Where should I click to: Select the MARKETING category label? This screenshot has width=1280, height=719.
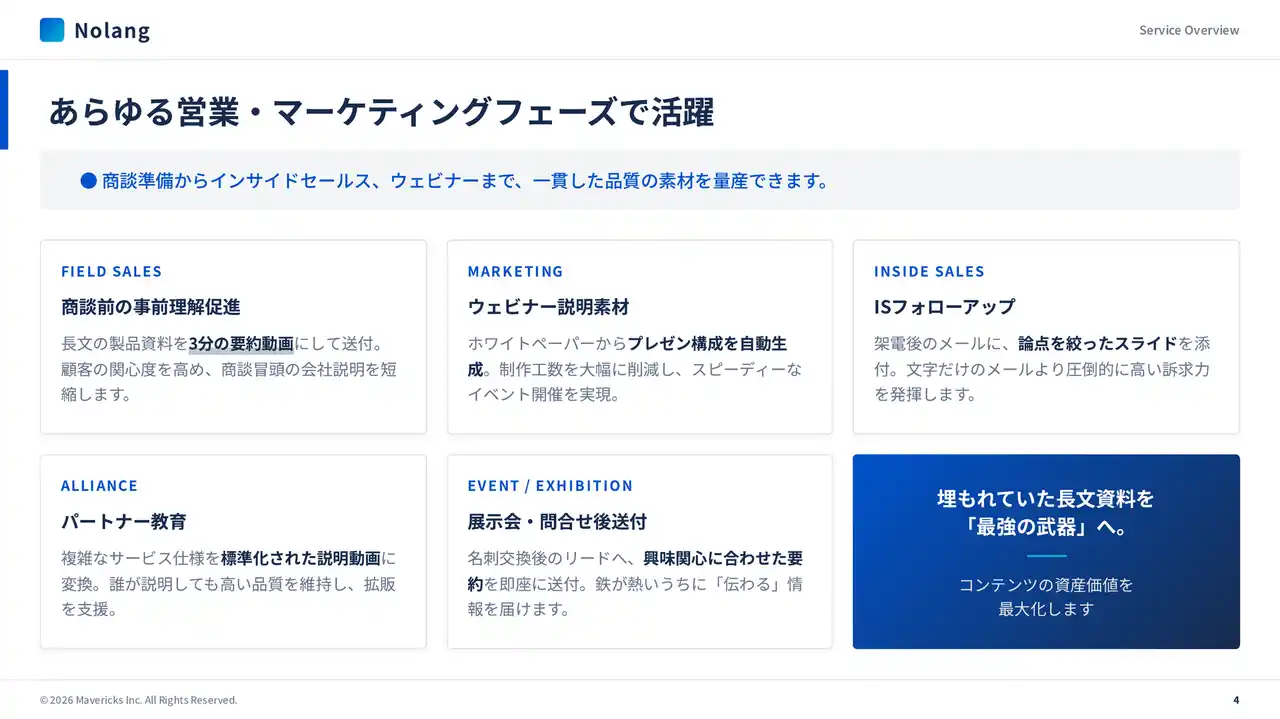tap(515, 271)
